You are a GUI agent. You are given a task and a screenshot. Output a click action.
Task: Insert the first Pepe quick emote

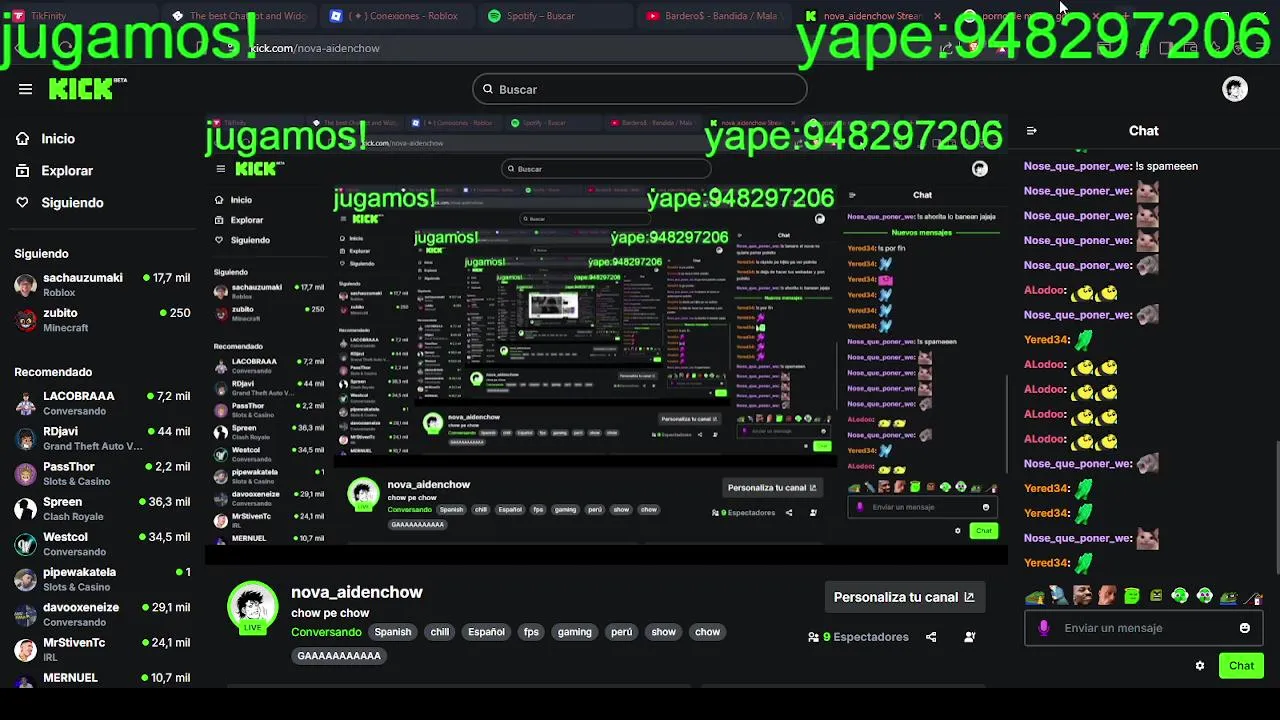[x=1036, y=597]
